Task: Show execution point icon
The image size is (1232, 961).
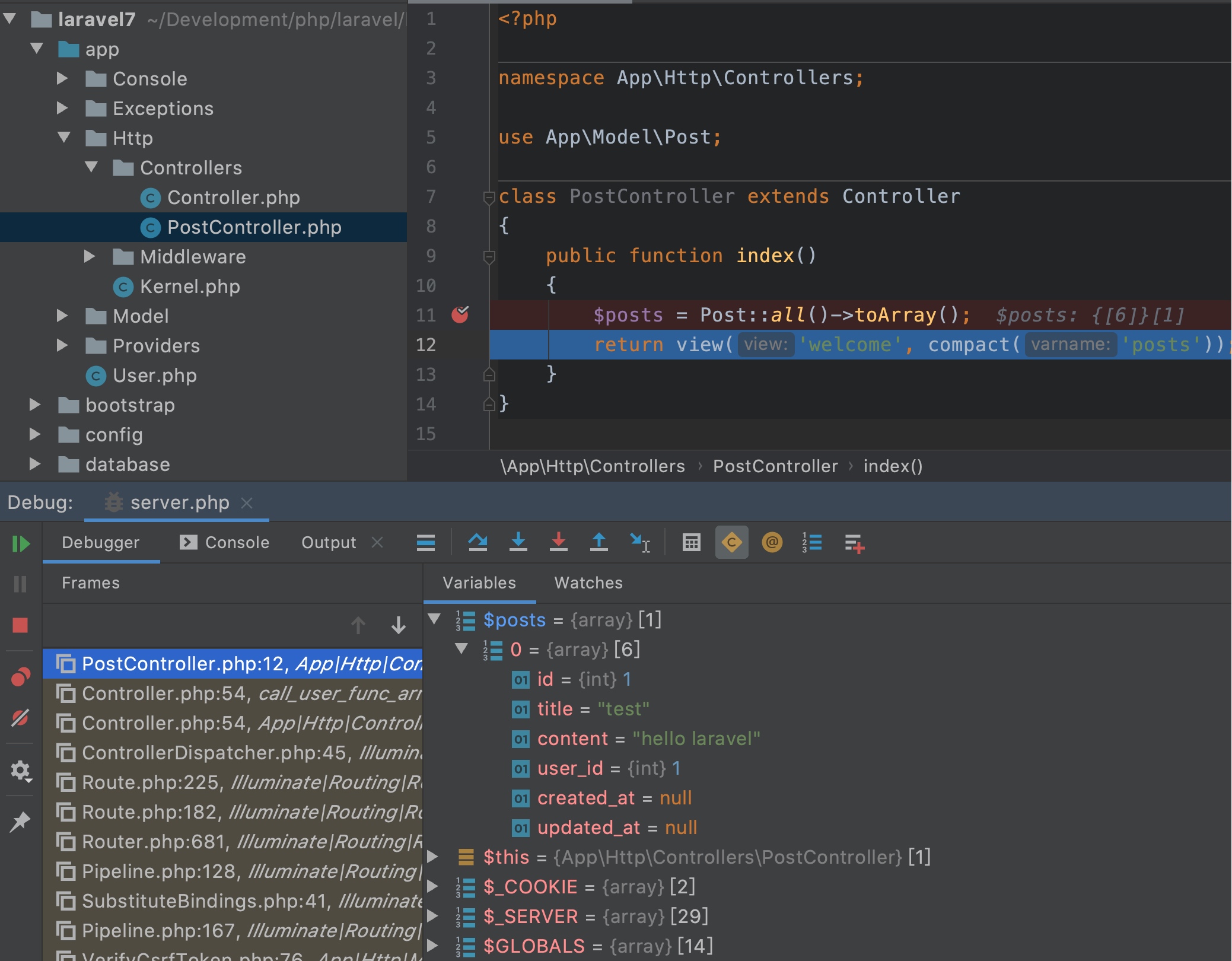Action: pyautogui.click(x=426, y=542)
